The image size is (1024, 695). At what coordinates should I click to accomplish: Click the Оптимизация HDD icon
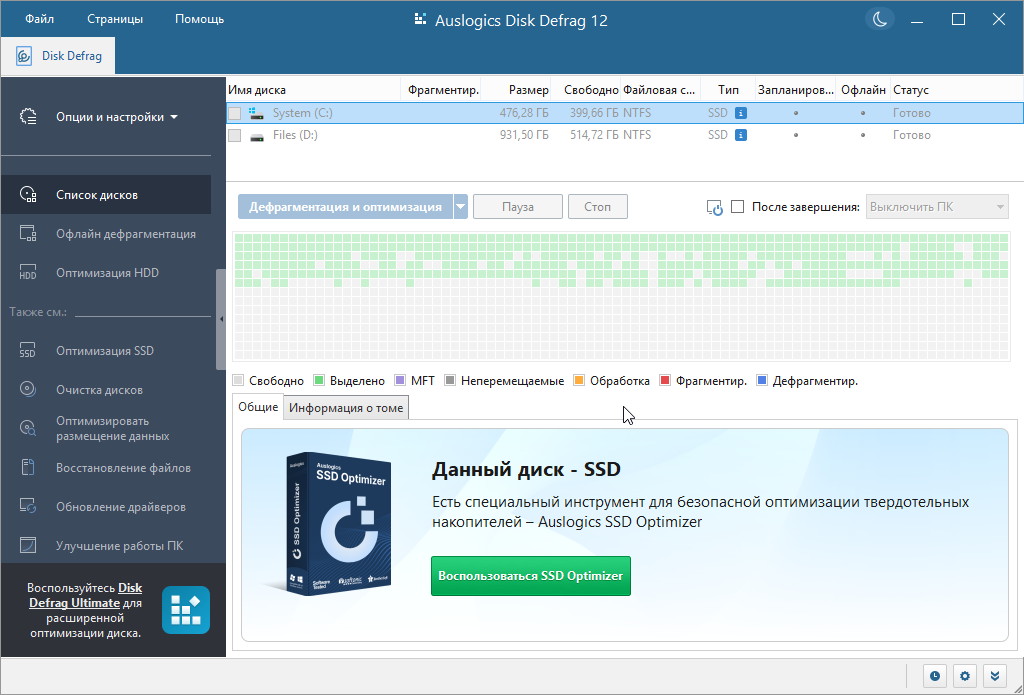point(28,272)
